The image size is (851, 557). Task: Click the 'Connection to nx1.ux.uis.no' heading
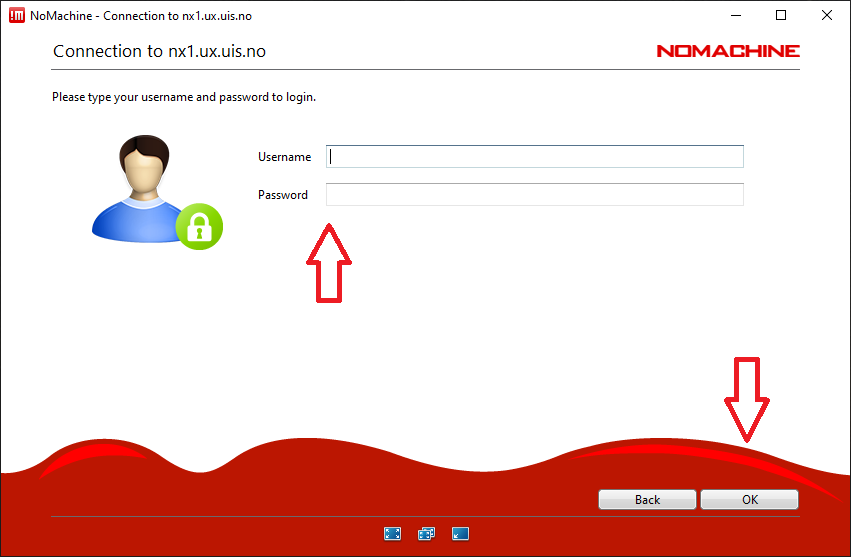(160, 51)
